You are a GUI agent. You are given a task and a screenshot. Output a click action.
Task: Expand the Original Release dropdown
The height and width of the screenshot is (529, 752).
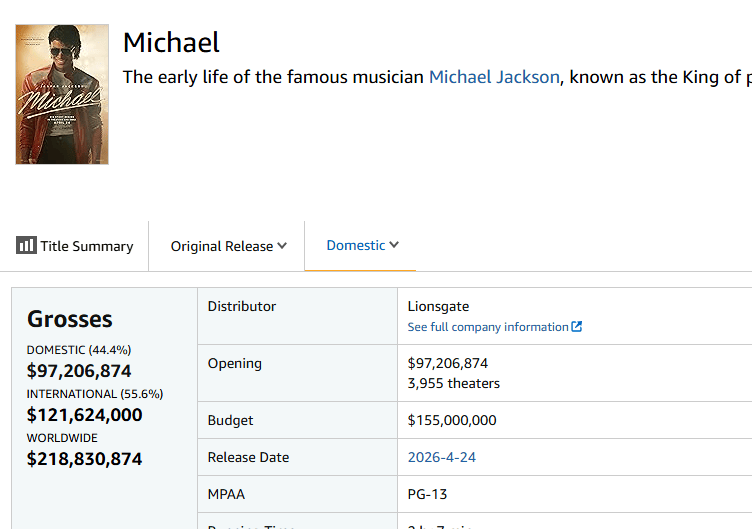pyautogui.click(x=222, y=246)
